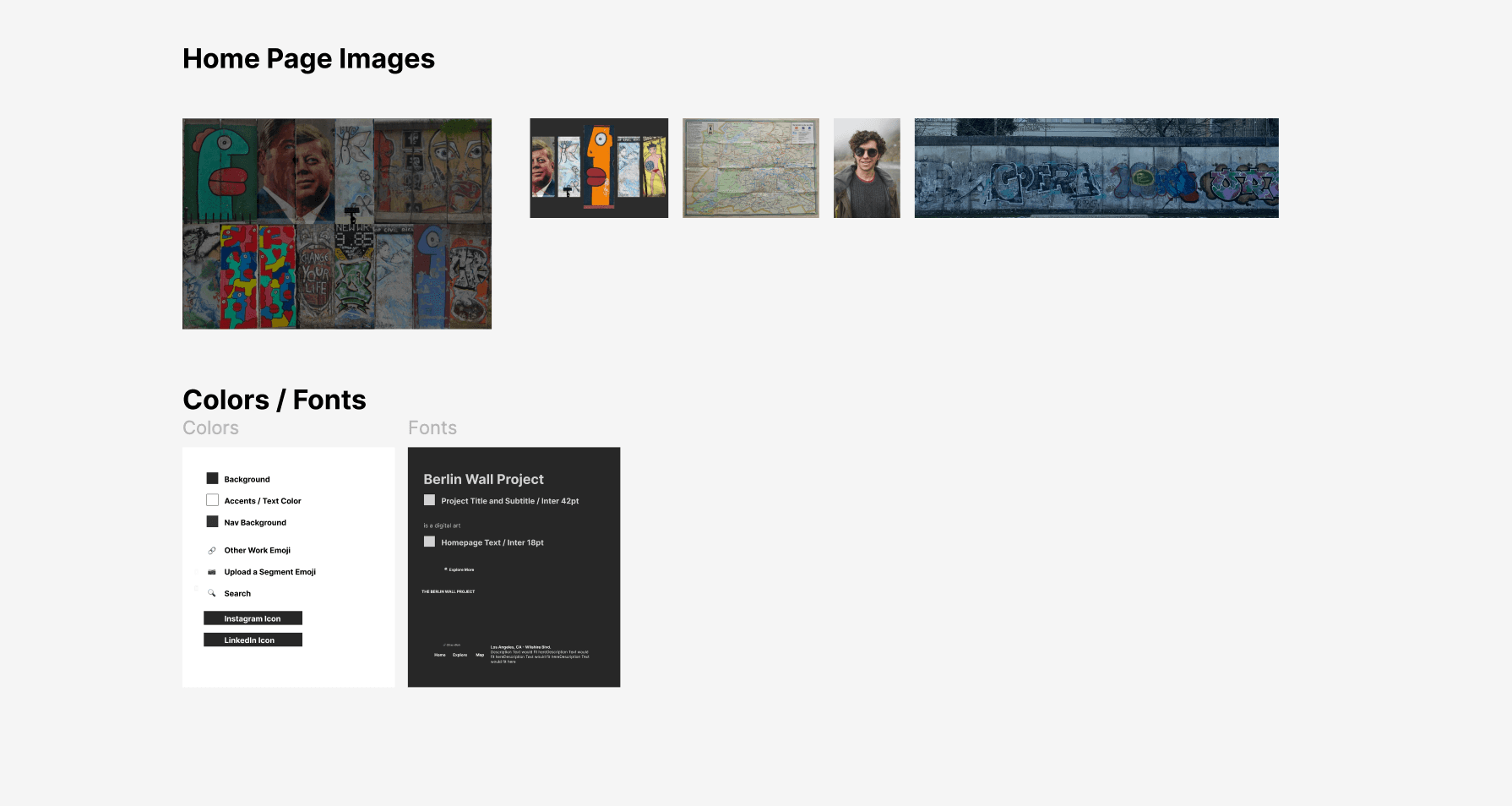The height and width of the screenshot is (806, 1512).
Task: Click 'THE BERLIN WALL PROJECT' small caps text
Action: pyautogui.click(x=448, y=591)
